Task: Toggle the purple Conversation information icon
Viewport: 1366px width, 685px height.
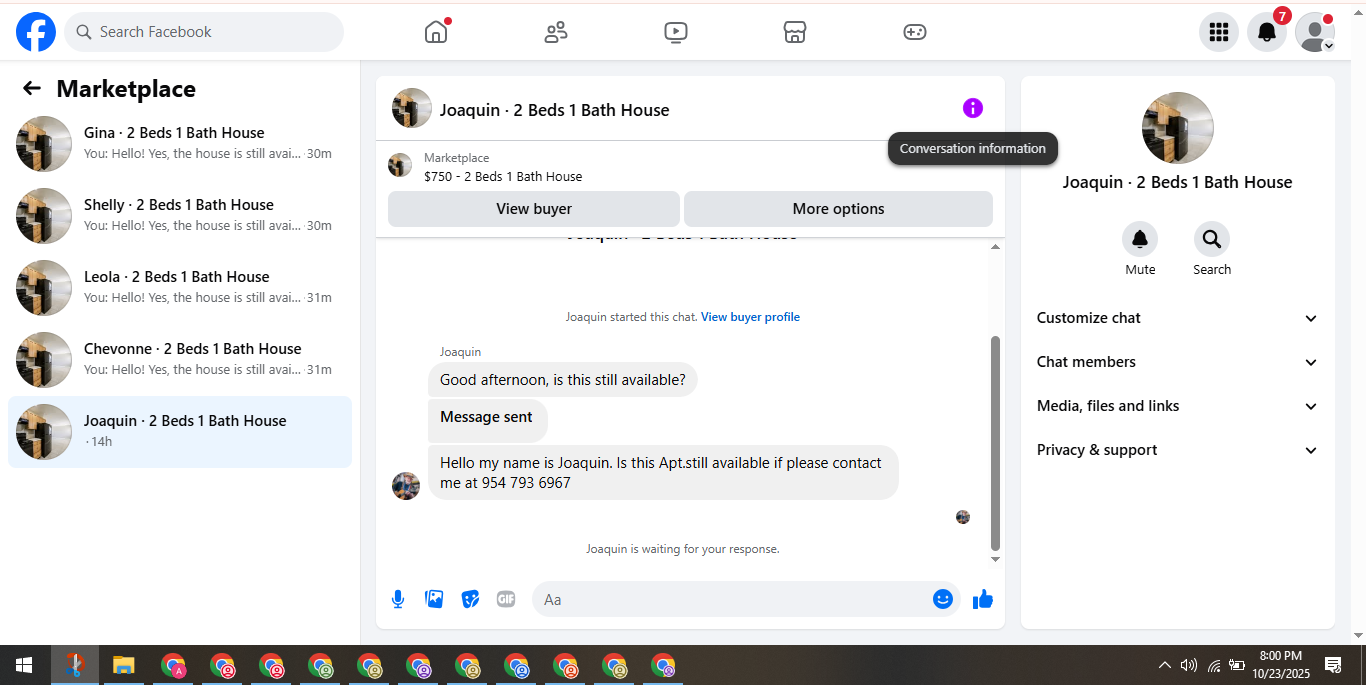Action: [x=973, y=108]
